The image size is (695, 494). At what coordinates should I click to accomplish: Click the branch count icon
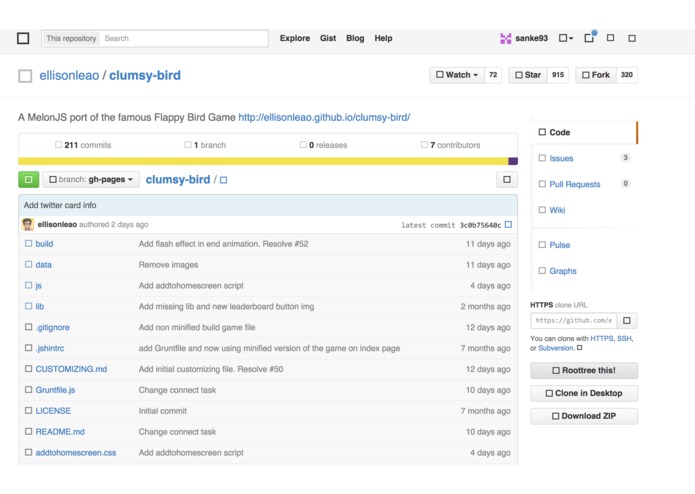tap(188, 145)
